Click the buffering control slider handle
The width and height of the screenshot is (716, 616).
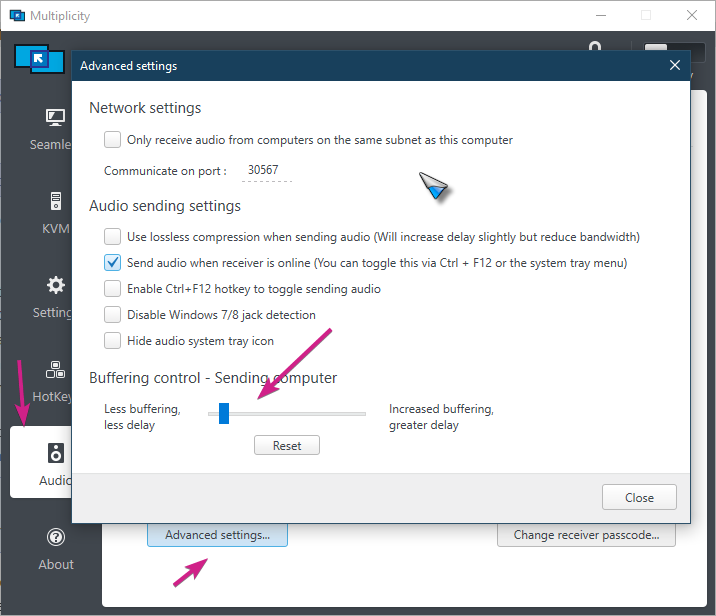coord(224,413)
